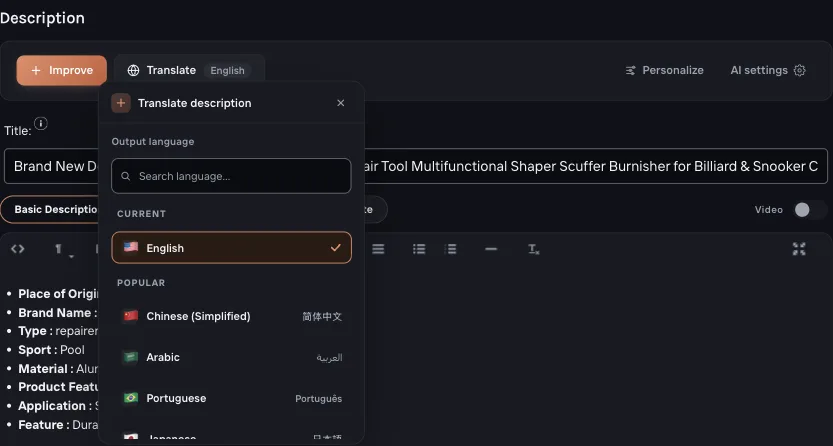The image size is (833, 446).
Task: Click the globe icon beside Translate
Action: pos(133,70)
